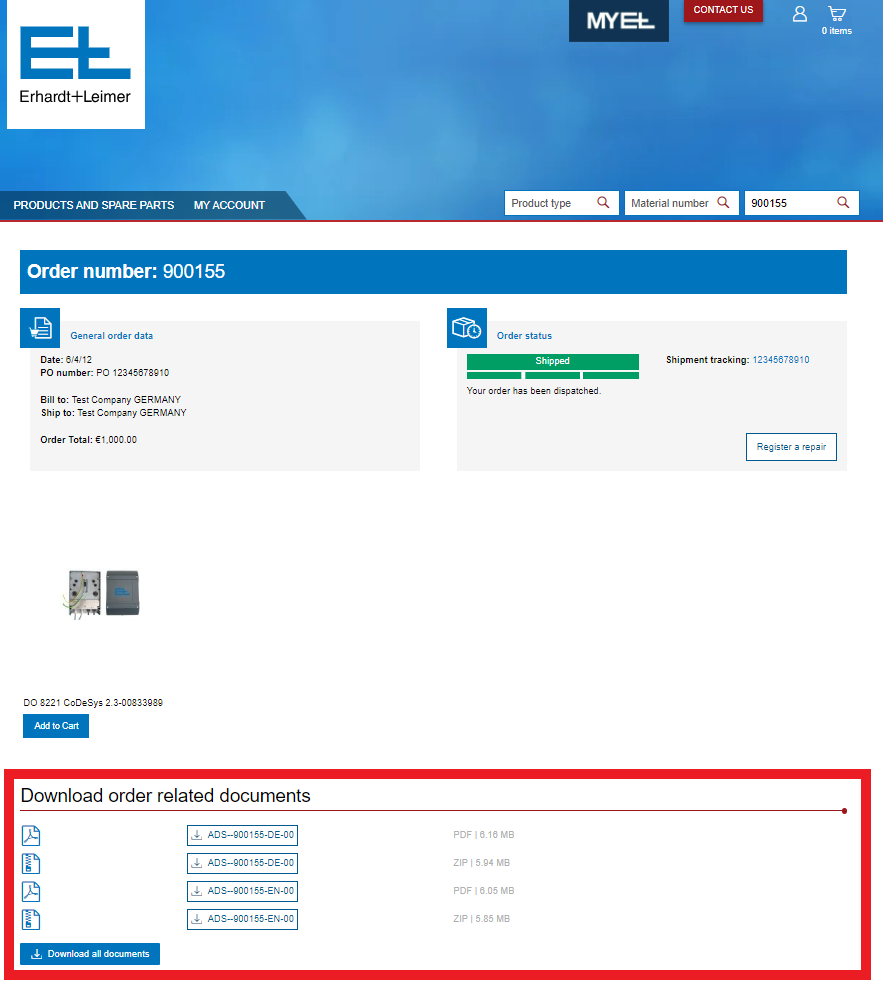Open the My Account menu

(x=229, y=205)
